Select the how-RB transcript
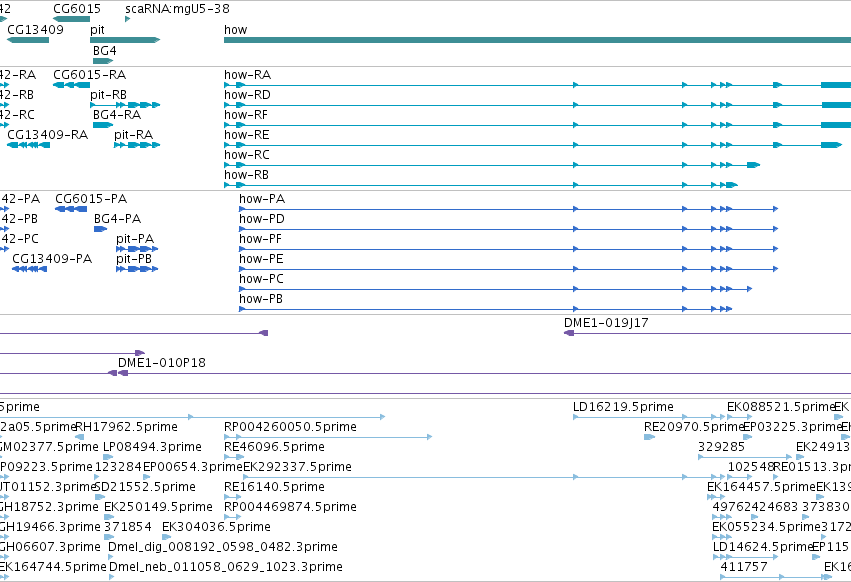The image size is (851, 582). click(481, 185)
